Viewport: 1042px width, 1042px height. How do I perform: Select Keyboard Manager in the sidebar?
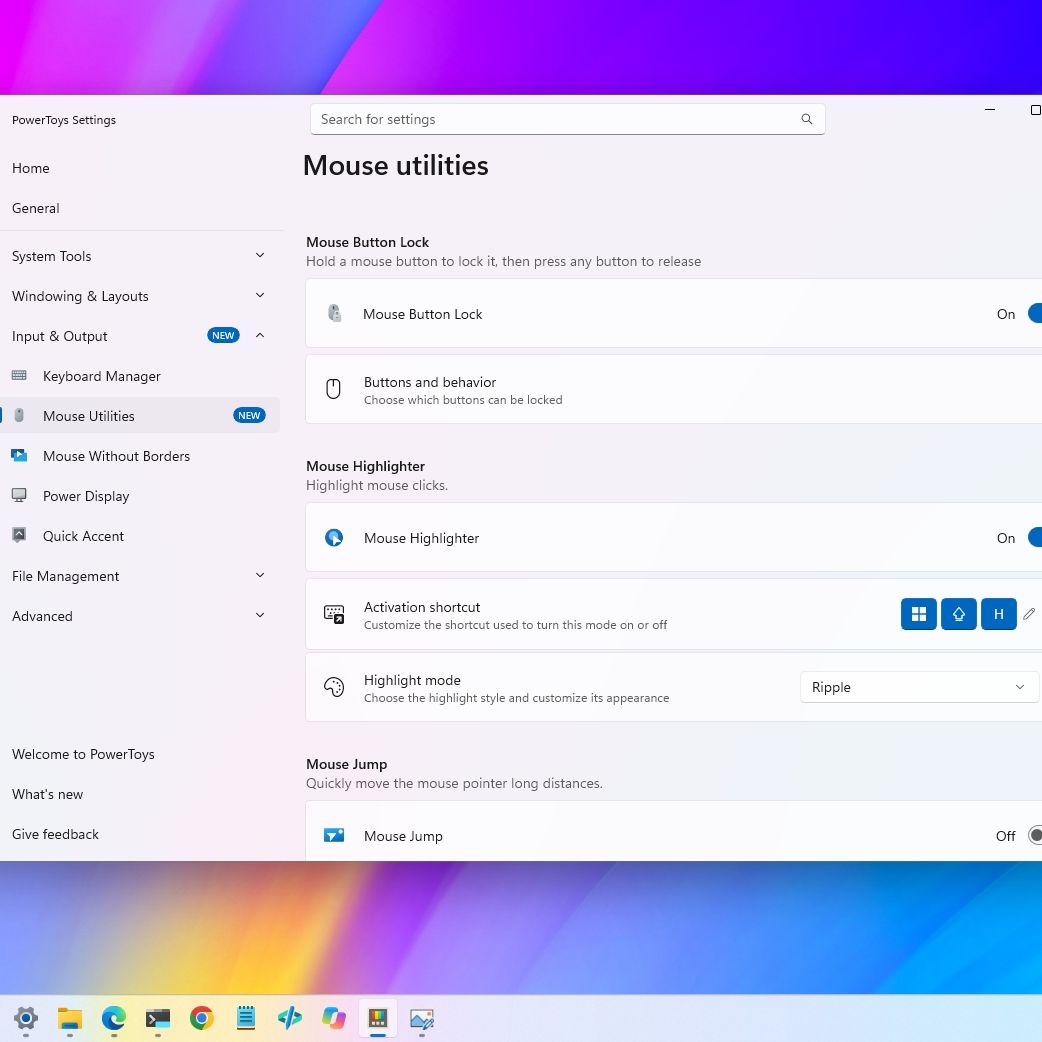pos(139,375)
